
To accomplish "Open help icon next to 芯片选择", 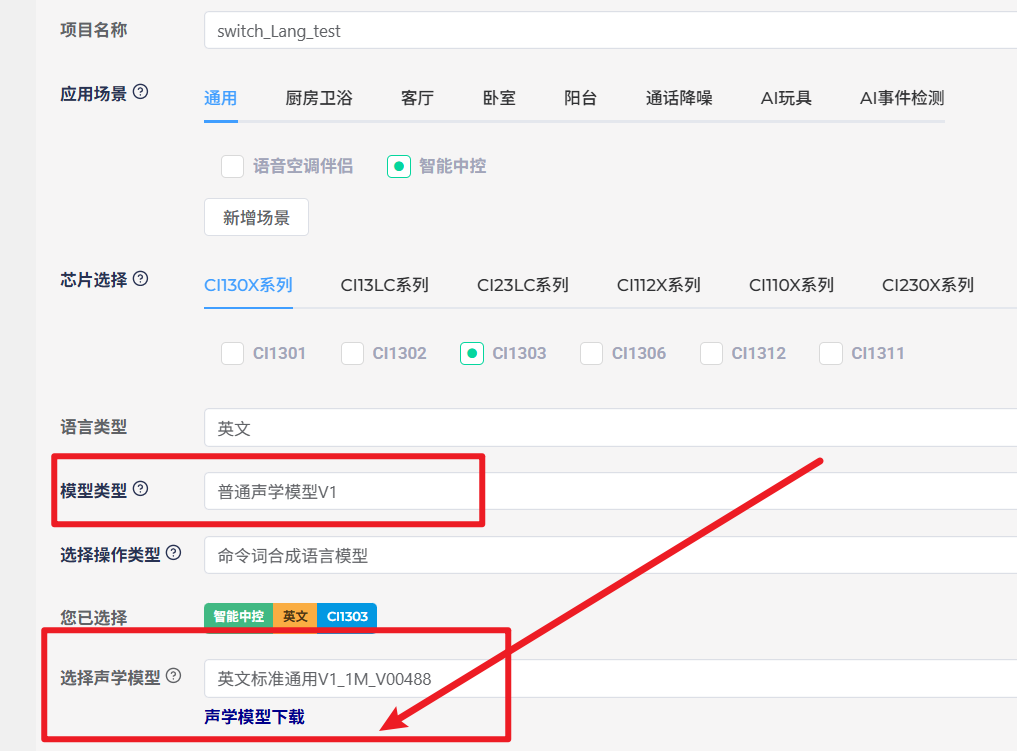I will (141, 279).
